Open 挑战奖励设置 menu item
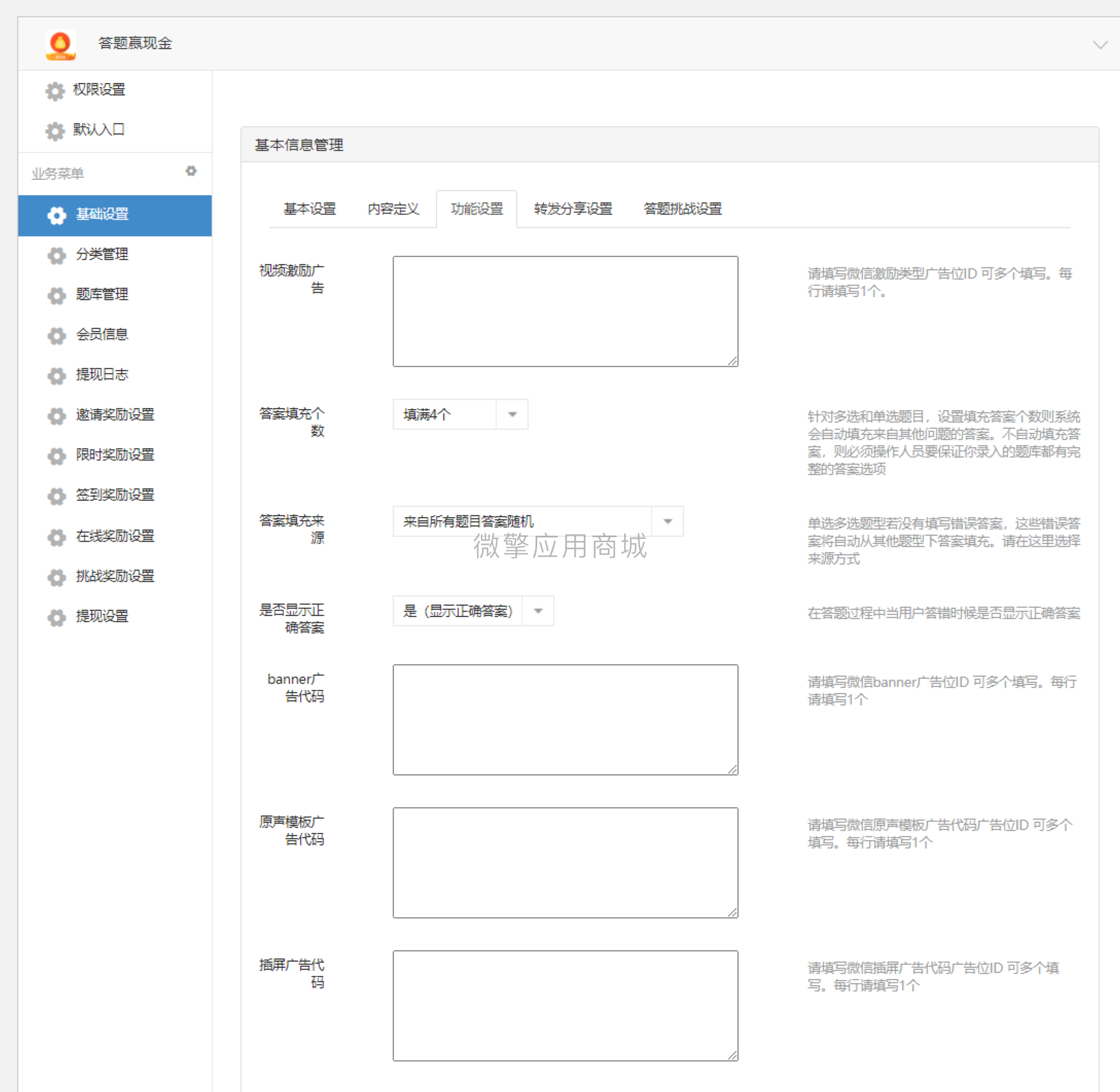This screenshot has height=1092, width=1120. [x=115, y=577]
